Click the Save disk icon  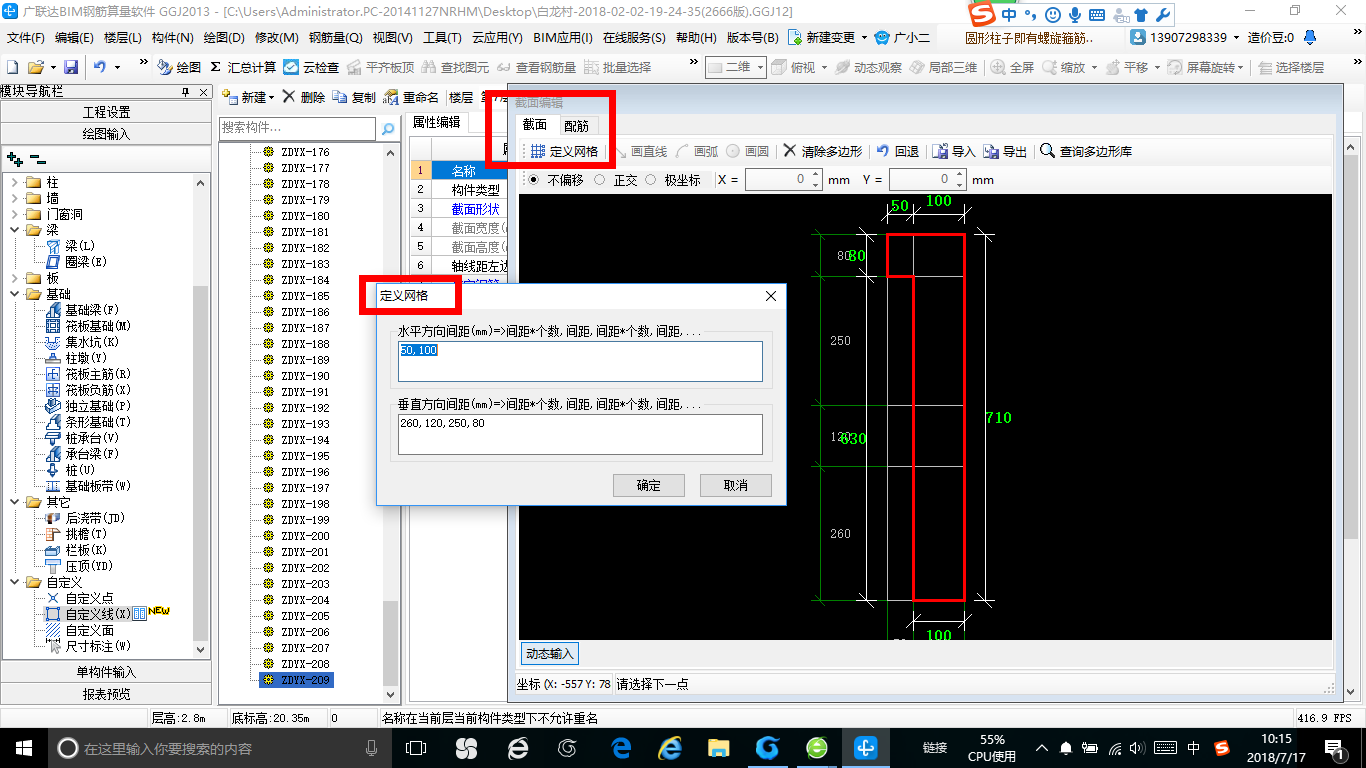point(71,67)
